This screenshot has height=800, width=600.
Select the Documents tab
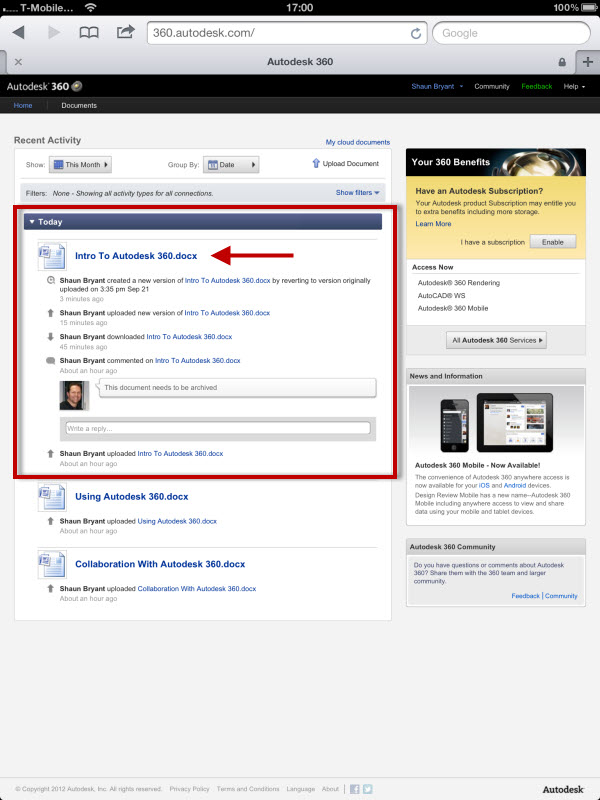[79, 105]
